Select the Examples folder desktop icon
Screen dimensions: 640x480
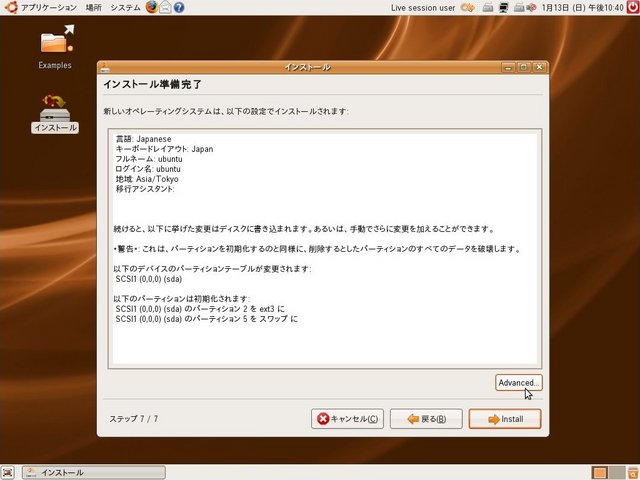56,47
